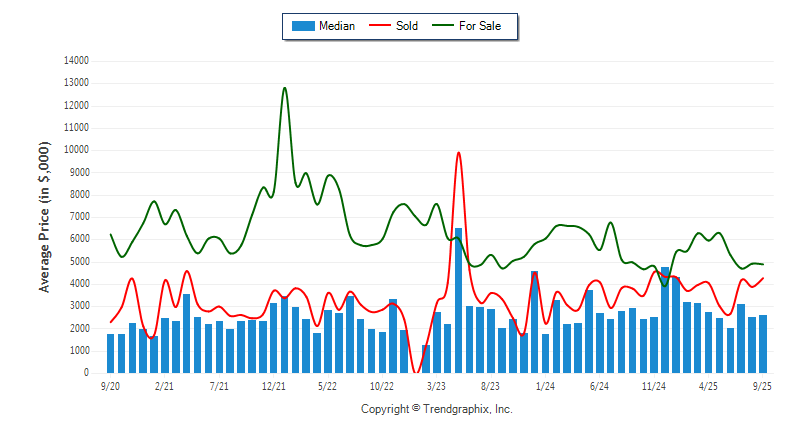800x434 pixels.
Task: Click where the Sold line touches zero
Action: pyautogui.click(x=416, y=372)
